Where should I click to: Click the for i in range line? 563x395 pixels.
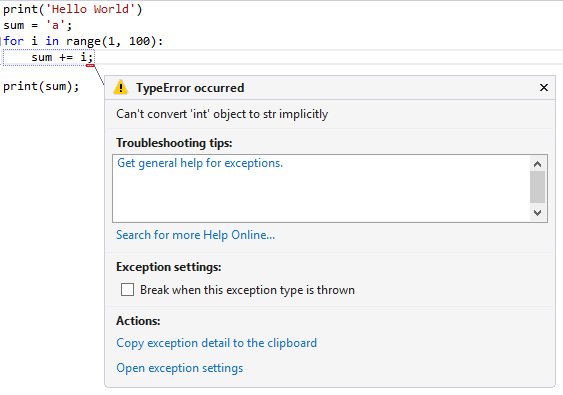point(83,41)
